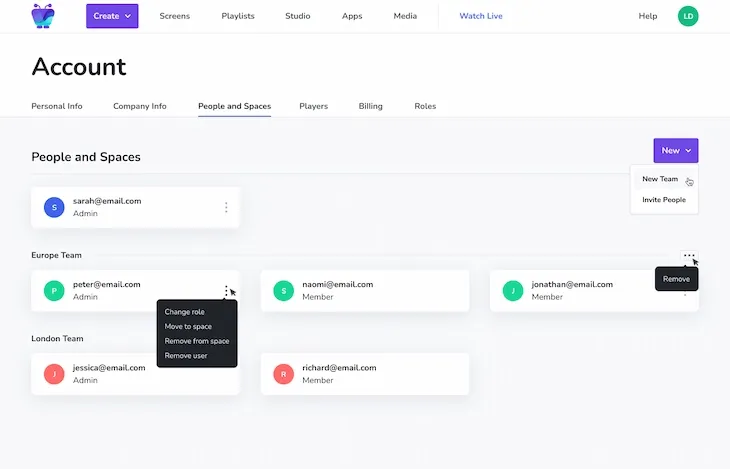The height and width of the screenshot is (469, 730).
Task: Click the red R avatar for richard
Action: pos(284,374)
